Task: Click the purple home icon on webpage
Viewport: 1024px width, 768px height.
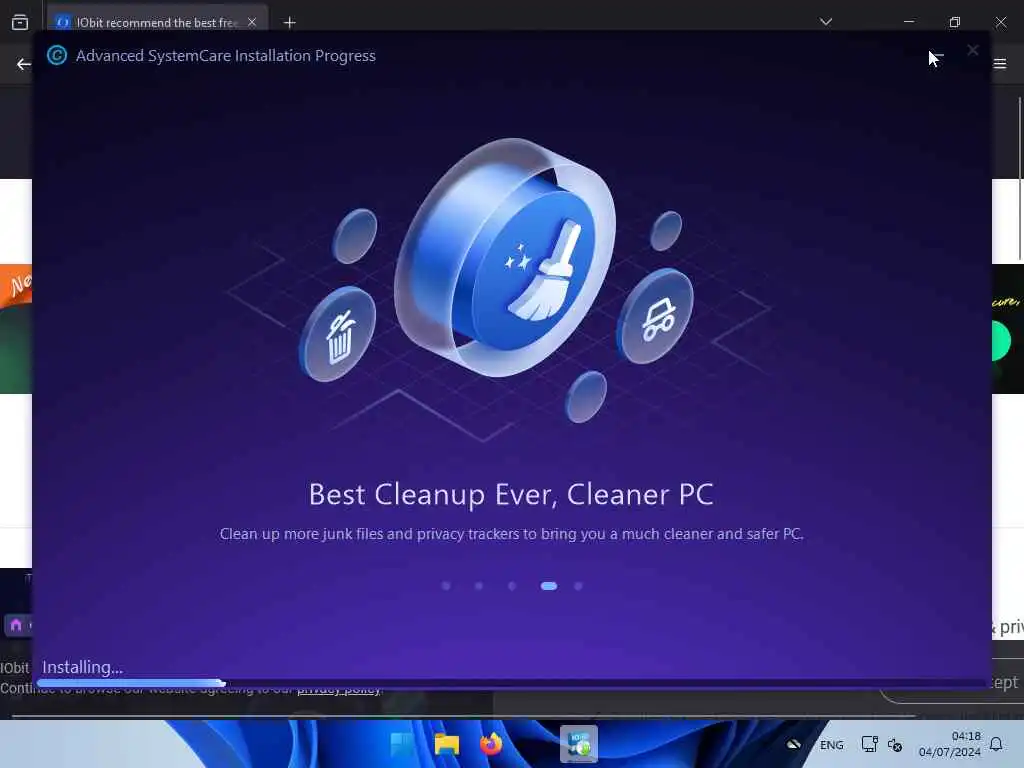Action: (x=16, y=625)
